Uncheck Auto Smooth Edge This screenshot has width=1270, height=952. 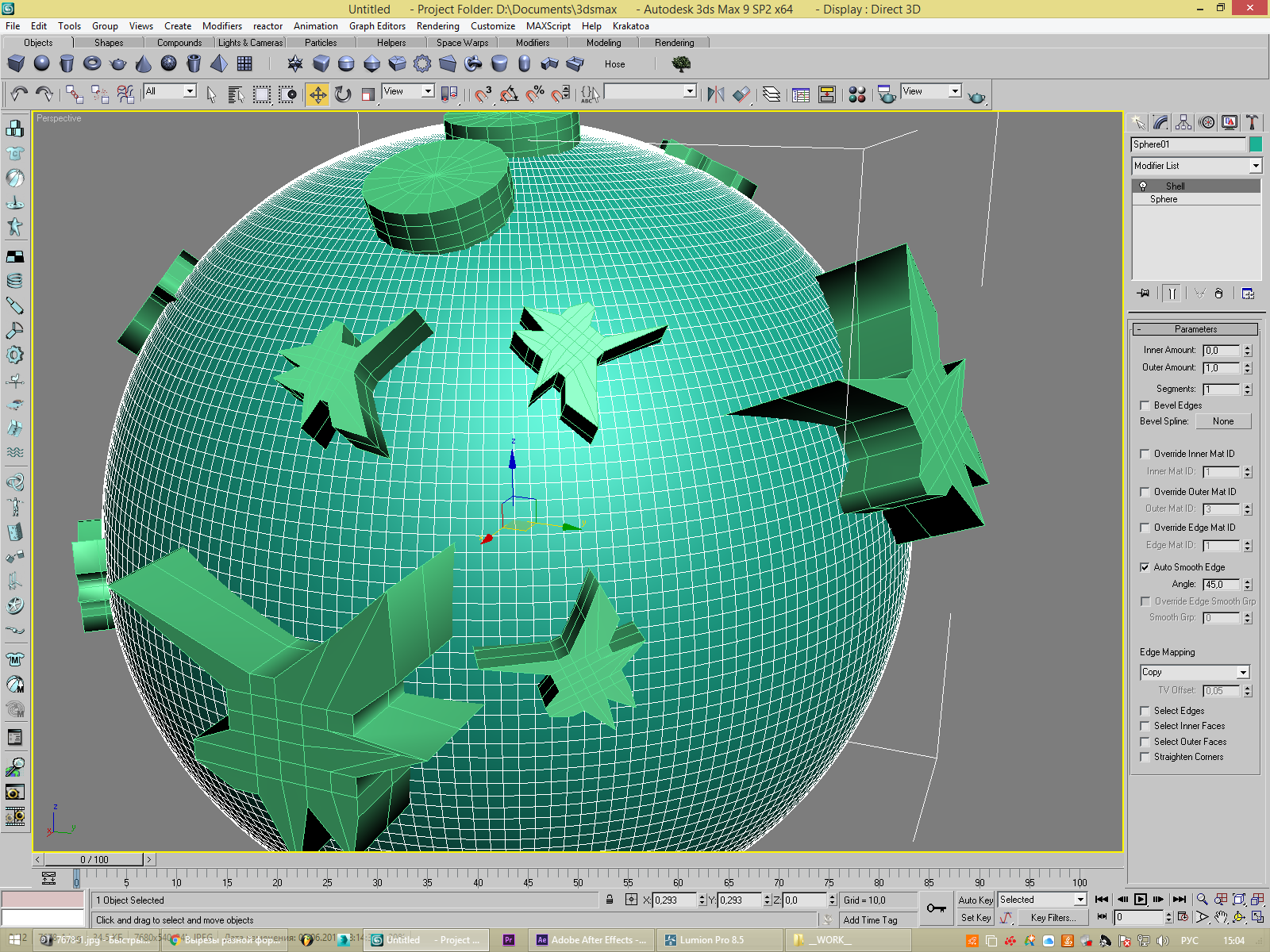(1145, 567)
